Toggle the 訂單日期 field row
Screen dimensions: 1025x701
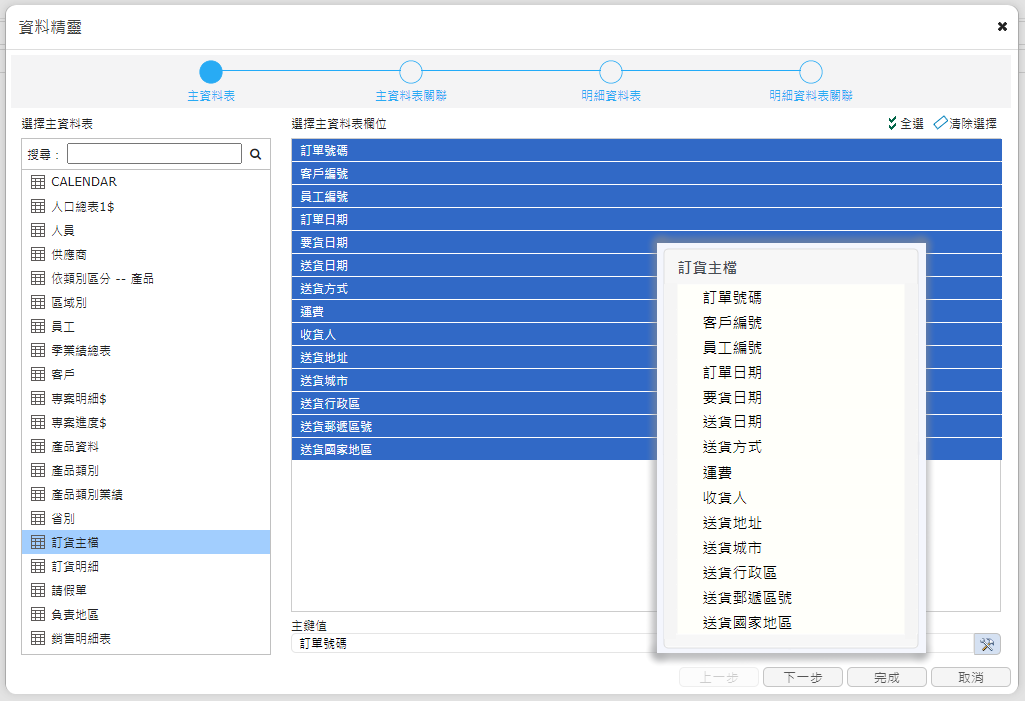[646, 219]
